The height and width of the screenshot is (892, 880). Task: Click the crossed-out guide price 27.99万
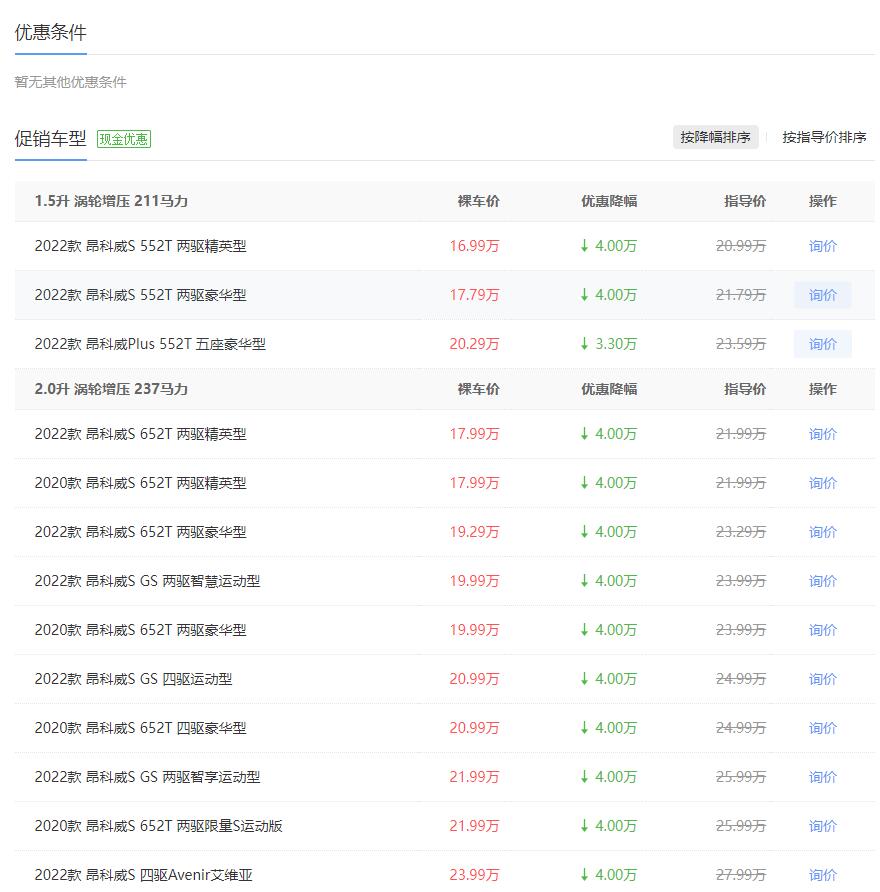tap(741, 874)
